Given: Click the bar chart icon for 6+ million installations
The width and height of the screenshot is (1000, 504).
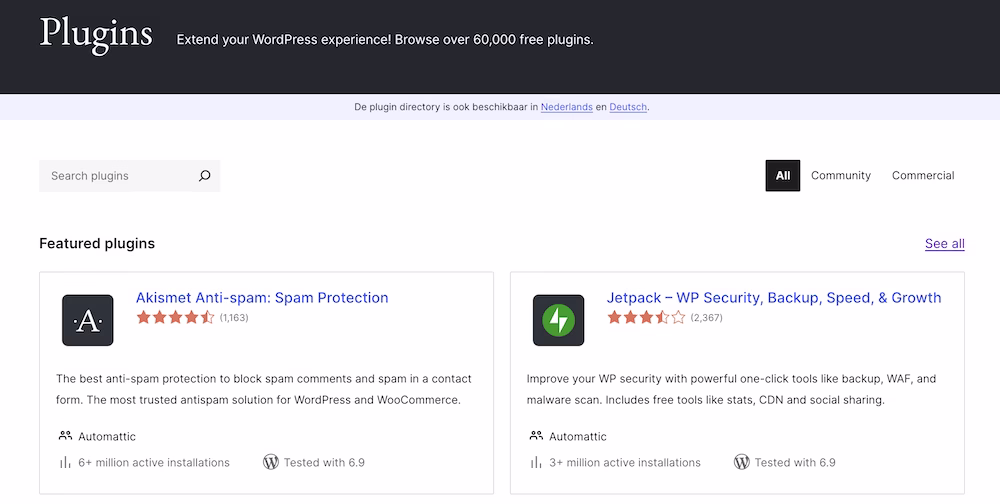Looking at the screenshot, I should (65, 463).
